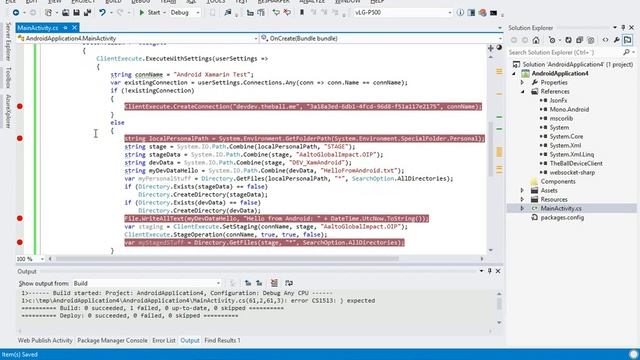Open the Server Explorer side tab

point(8,42)
